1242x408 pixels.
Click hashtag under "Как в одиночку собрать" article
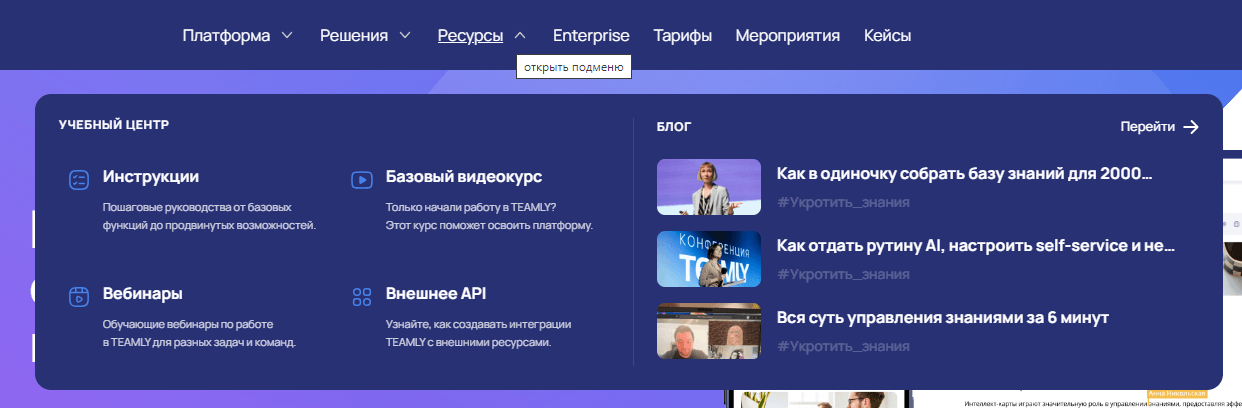(x=843, y=202)
